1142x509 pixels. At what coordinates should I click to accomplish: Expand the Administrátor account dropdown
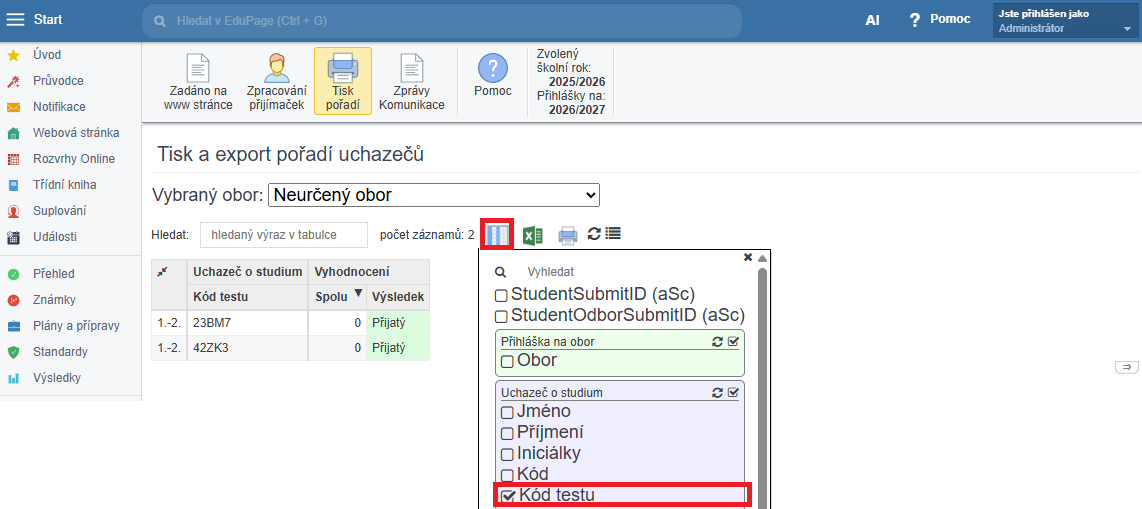[1127, 29]
